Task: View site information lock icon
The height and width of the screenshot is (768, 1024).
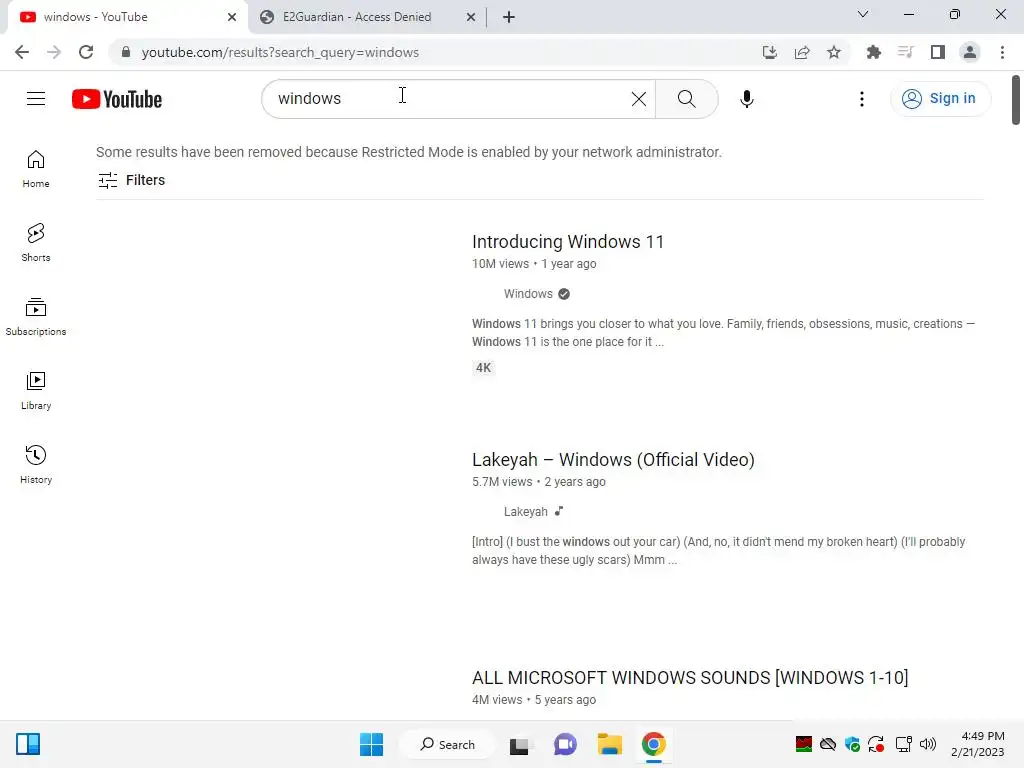Action: (126, 52)
